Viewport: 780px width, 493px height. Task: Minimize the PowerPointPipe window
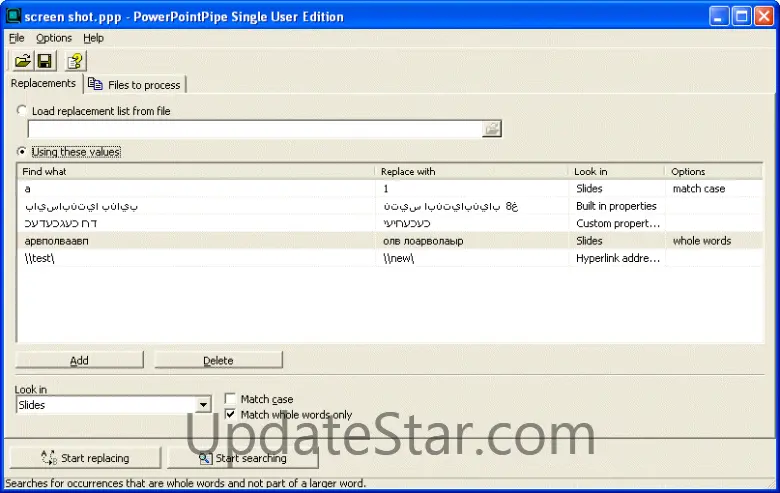coord(718,16)
